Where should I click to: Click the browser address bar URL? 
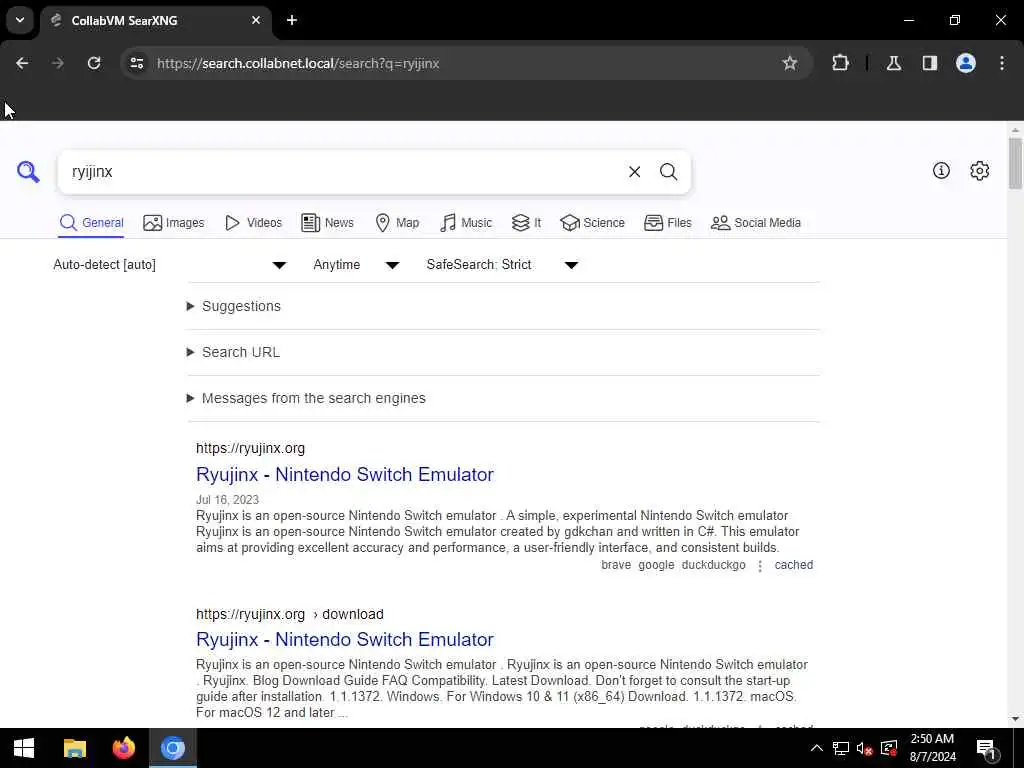(298, 63)
